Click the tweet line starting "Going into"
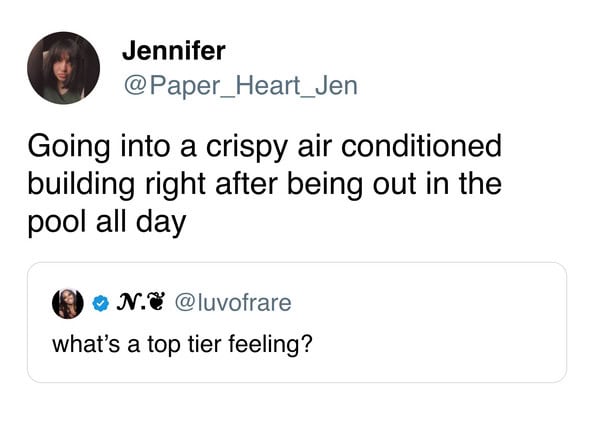The image size is (599, 424). point(264,147)
